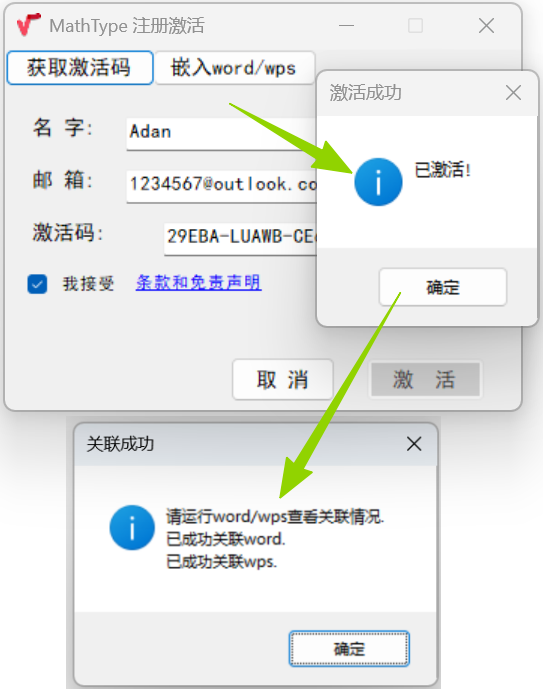This screenshot has width=543, height=693.
Task: Click the greyed-out maximize button
Action: (415, 26)
